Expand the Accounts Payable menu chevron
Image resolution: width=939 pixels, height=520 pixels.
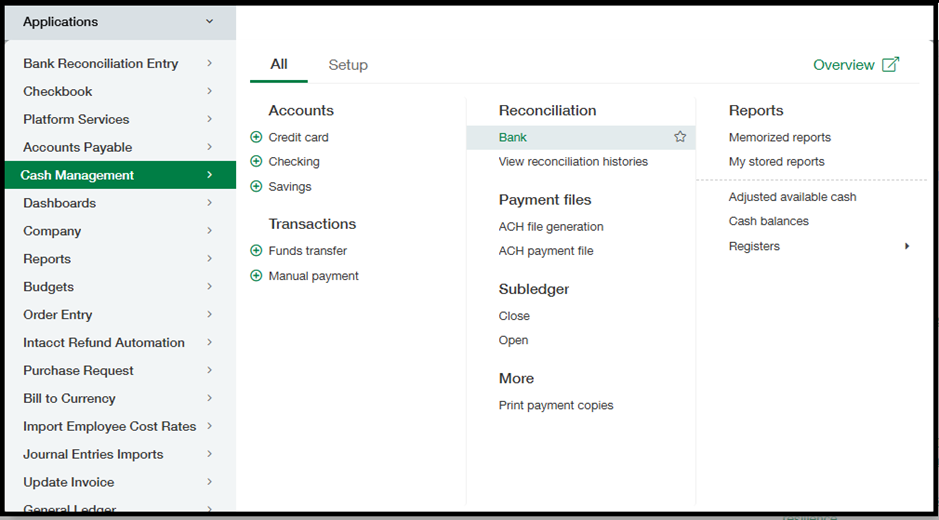coord(209,147)
